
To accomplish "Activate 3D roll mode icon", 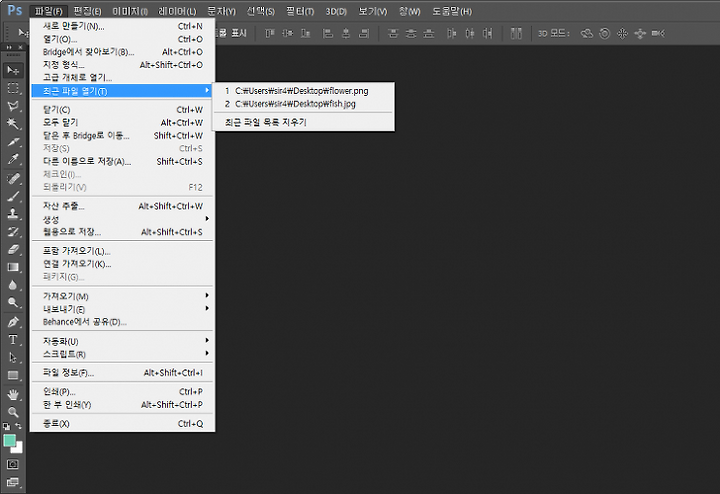I will (x=605, y=33).
